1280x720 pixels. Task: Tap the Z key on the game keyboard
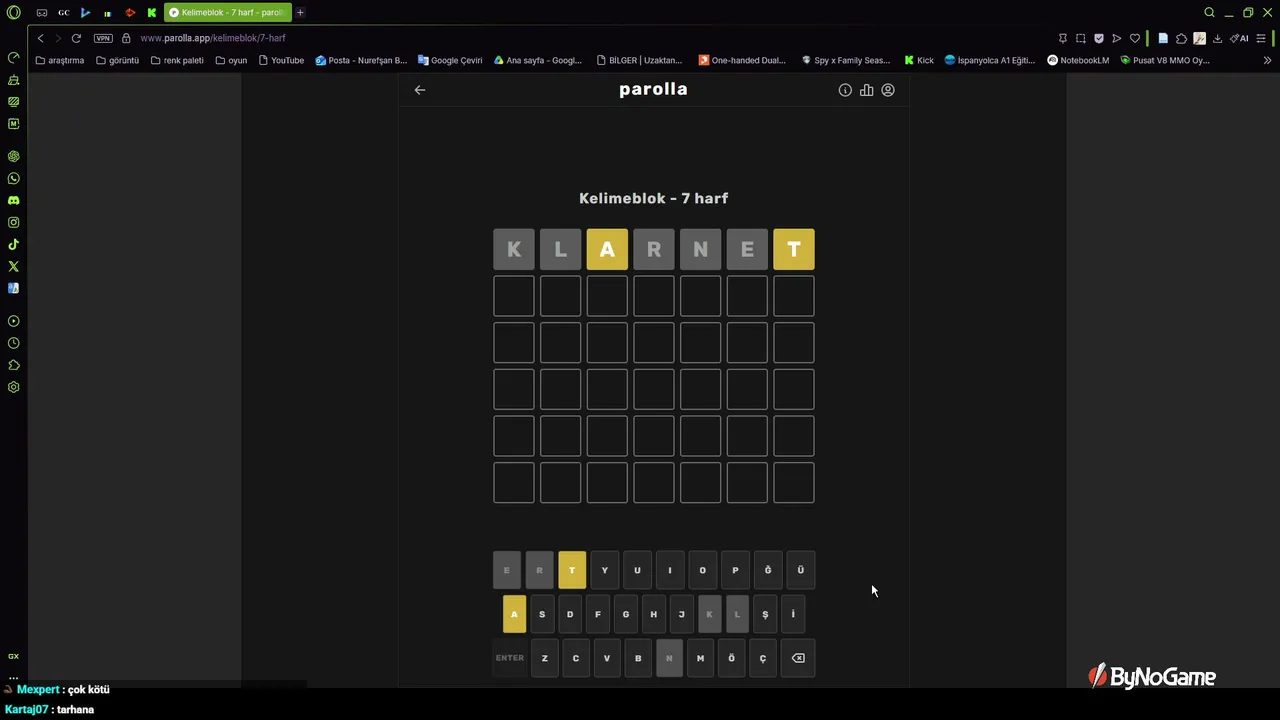[545, 658]
